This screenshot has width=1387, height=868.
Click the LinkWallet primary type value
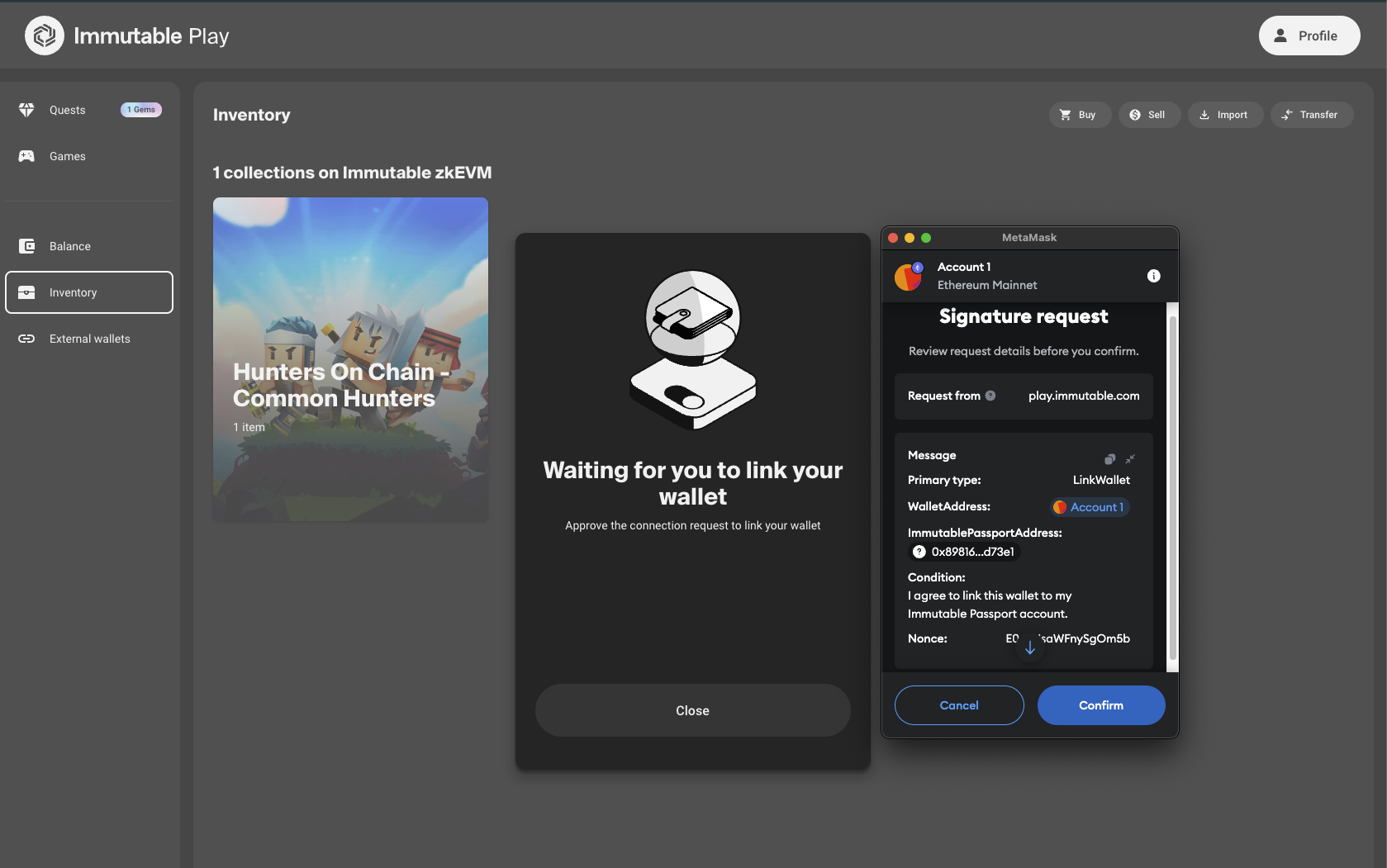click(x=1101, y=480)
